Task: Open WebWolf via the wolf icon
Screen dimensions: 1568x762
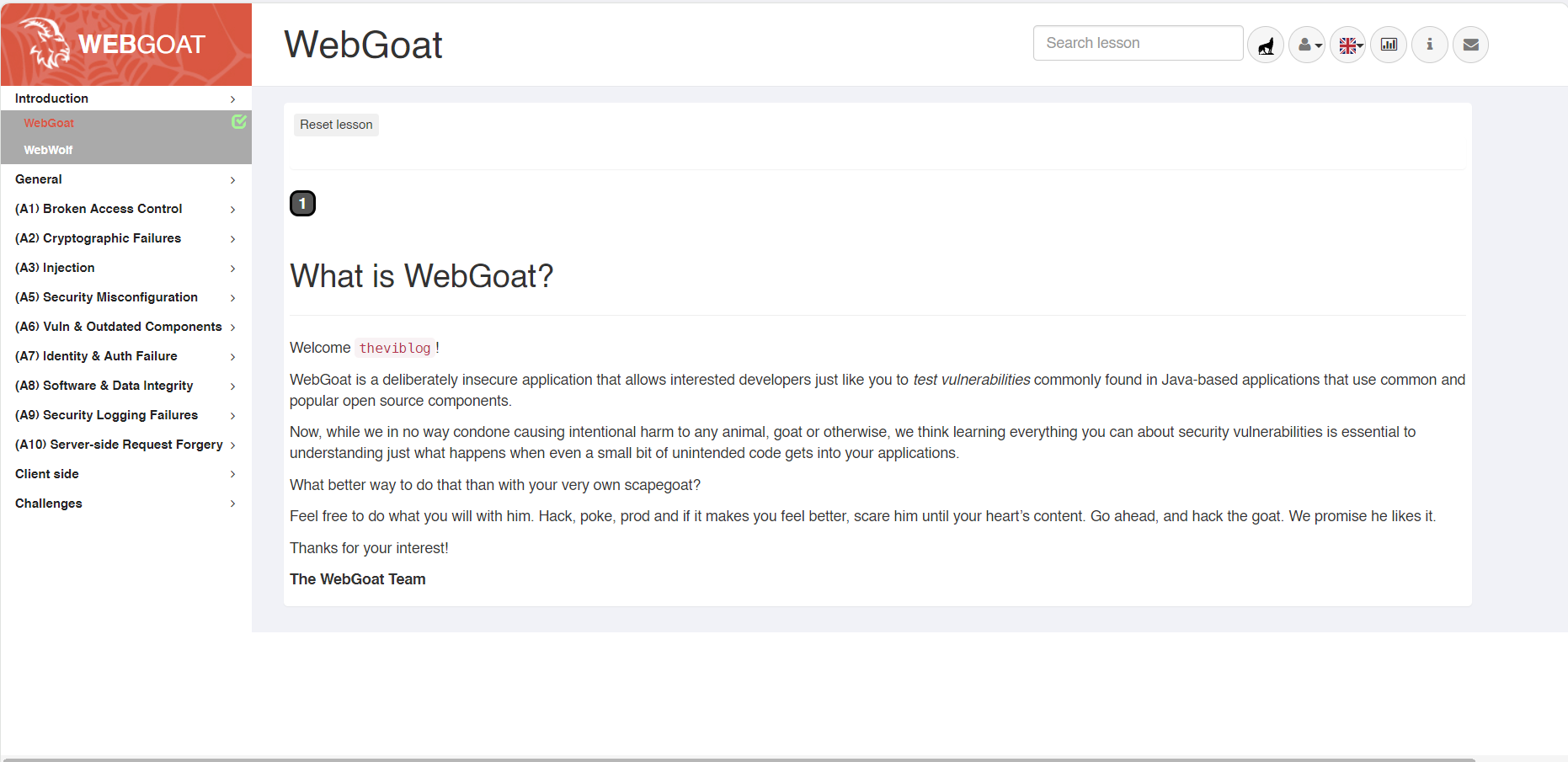Action: [1266, 45]
